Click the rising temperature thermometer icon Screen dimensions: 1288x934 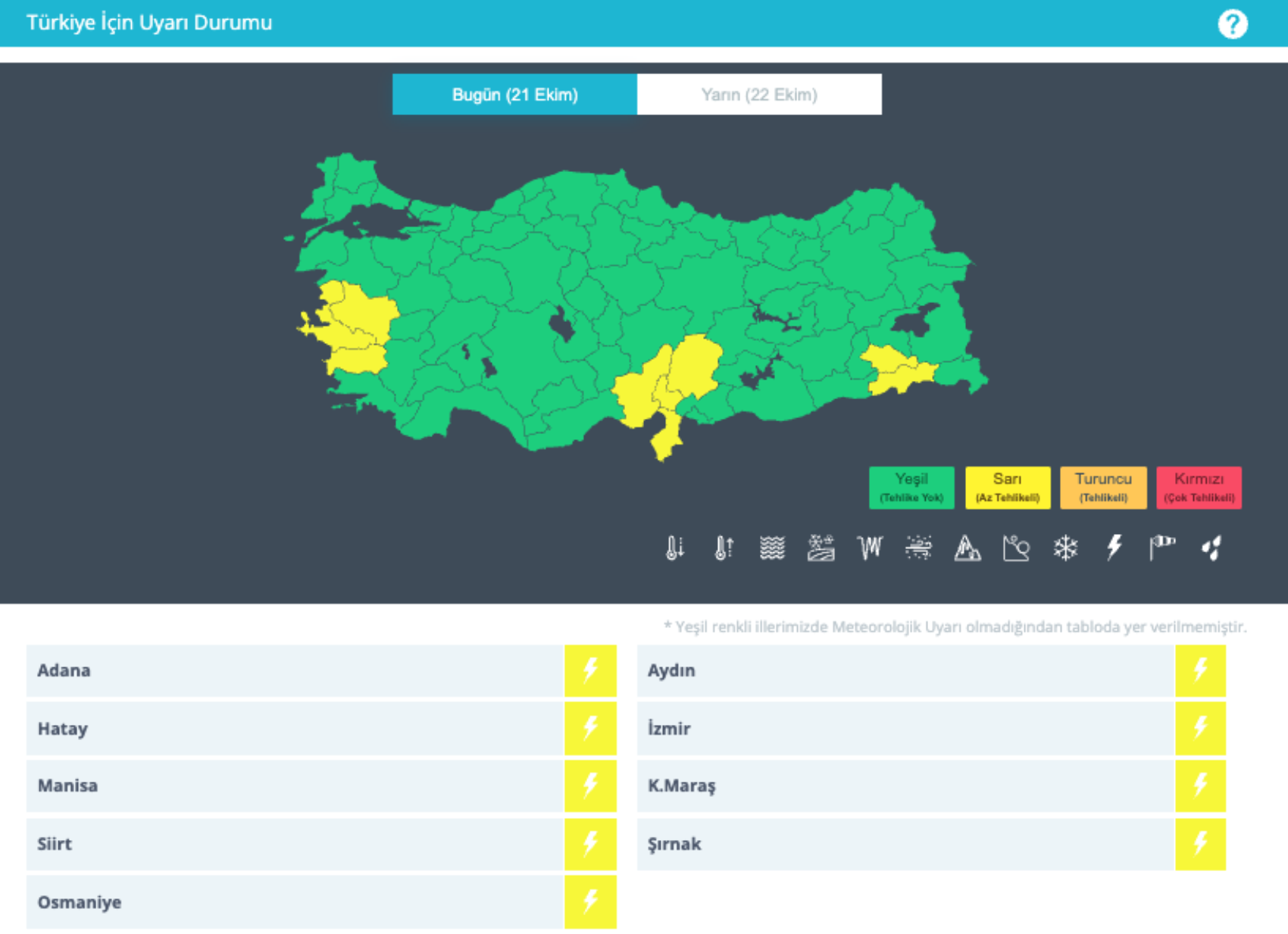[724, 547]
